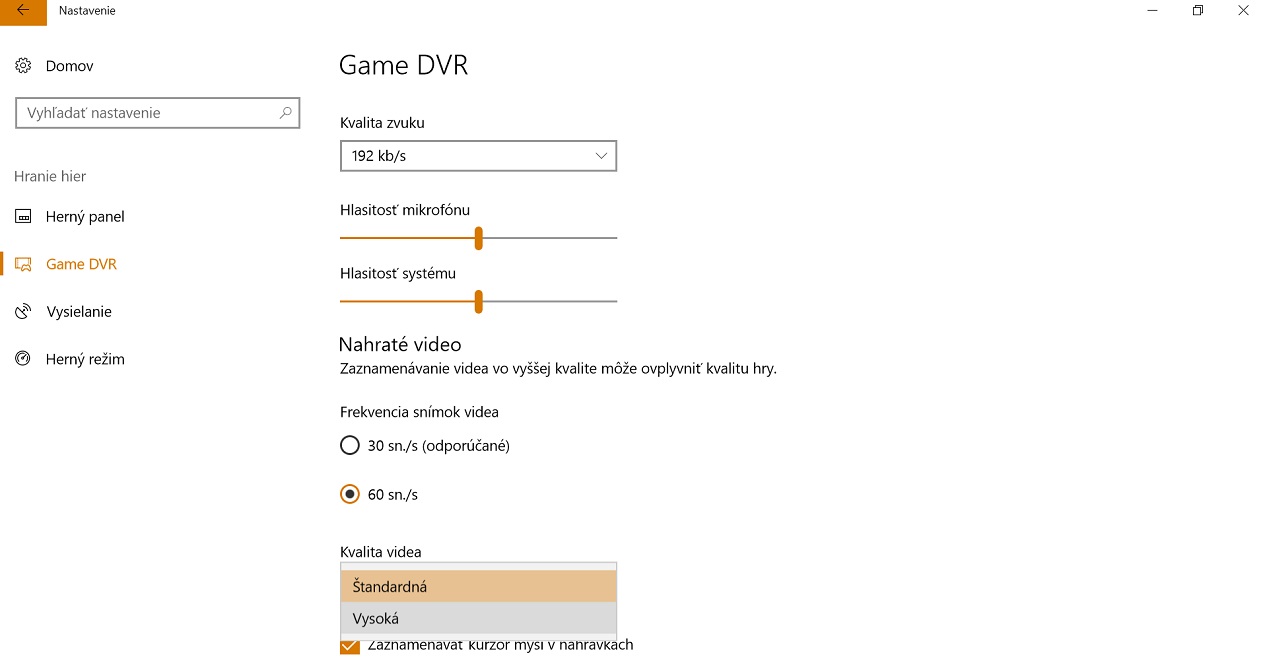Go back with the orange arrow button

tap(23, 11)
